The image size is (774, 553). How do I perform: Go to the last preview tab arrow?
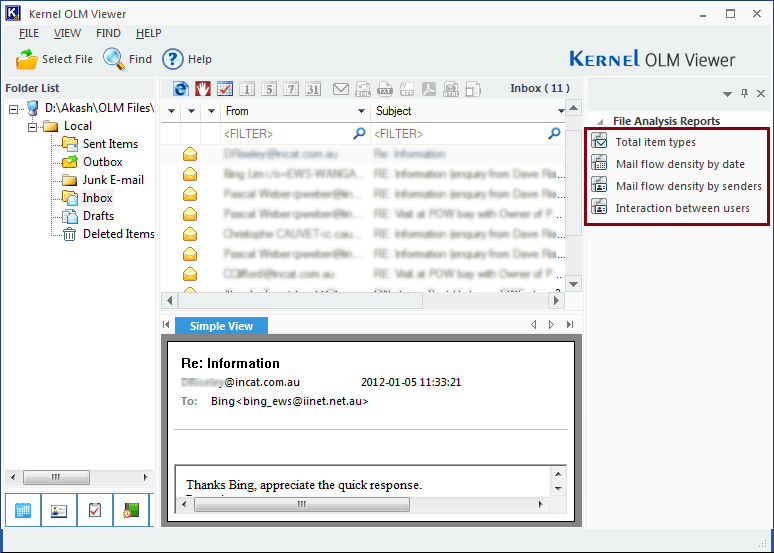click(x=571, y=325)
